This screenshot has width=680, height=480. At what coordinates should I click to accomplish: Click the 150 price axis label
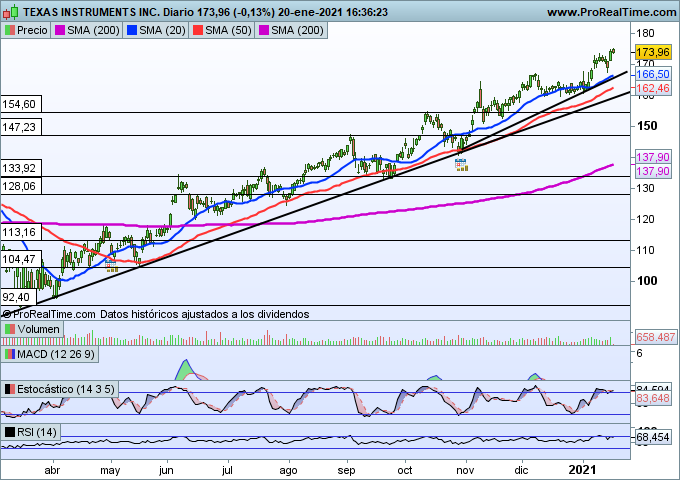point(647,126)
